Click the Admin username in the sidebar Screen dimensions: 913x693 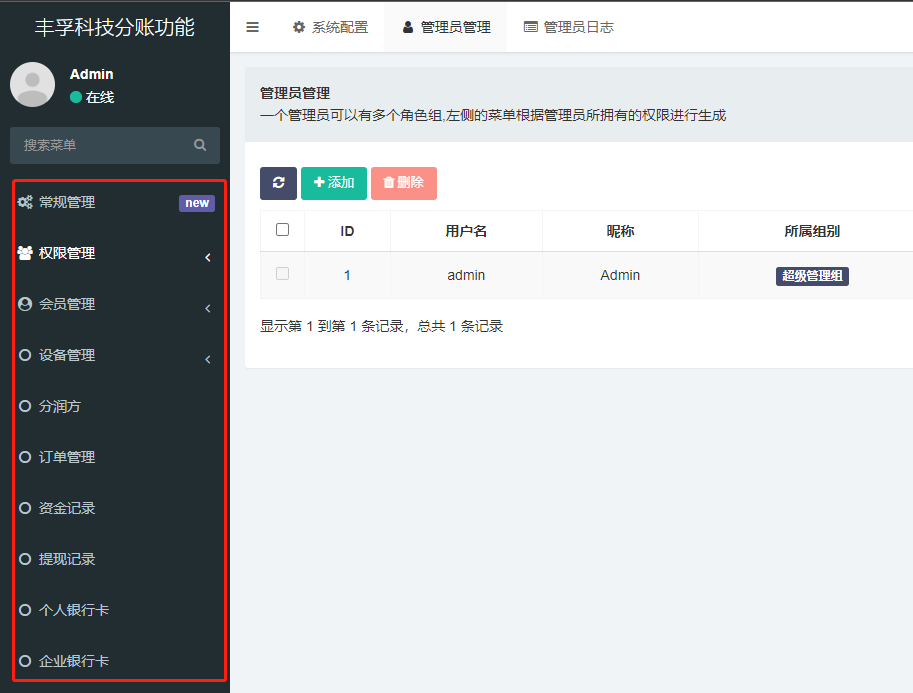coord(91,74)
